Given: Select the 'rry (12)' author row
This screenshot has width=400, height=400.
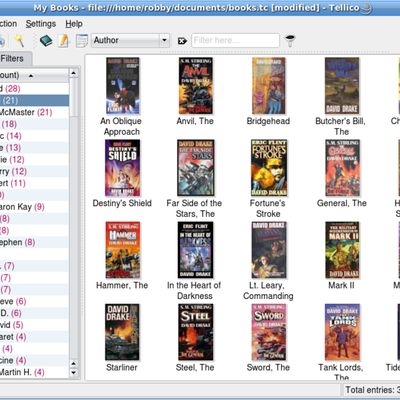Looking at the screenshot, I should 34,171.
